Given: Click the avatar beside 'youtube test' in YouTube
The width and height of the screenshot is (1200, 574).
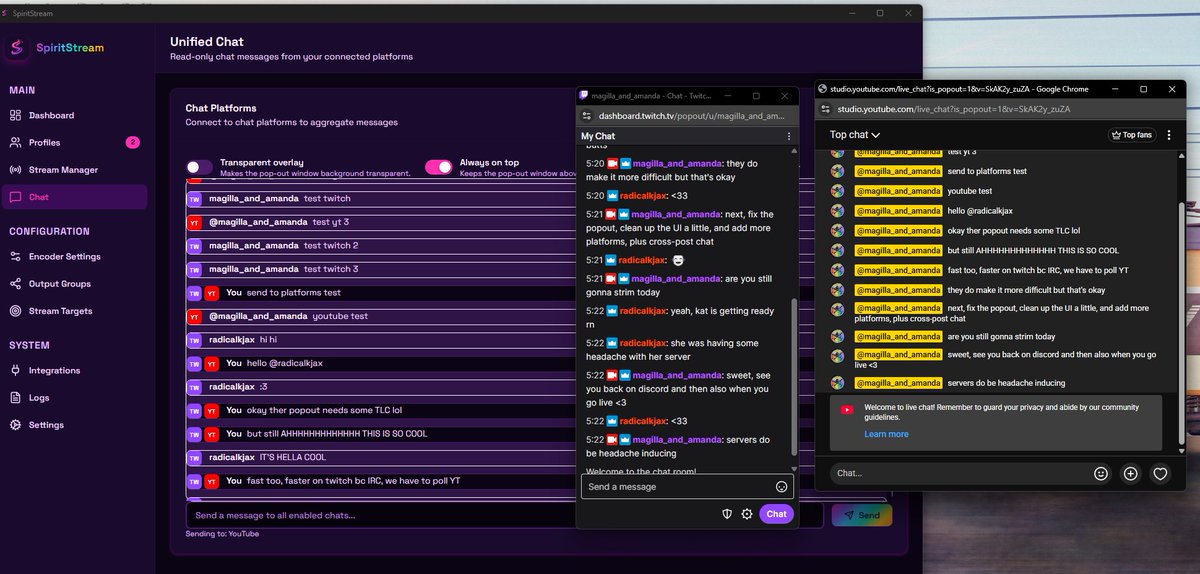Looking at the screenshot, I should [x=838, y=191].
